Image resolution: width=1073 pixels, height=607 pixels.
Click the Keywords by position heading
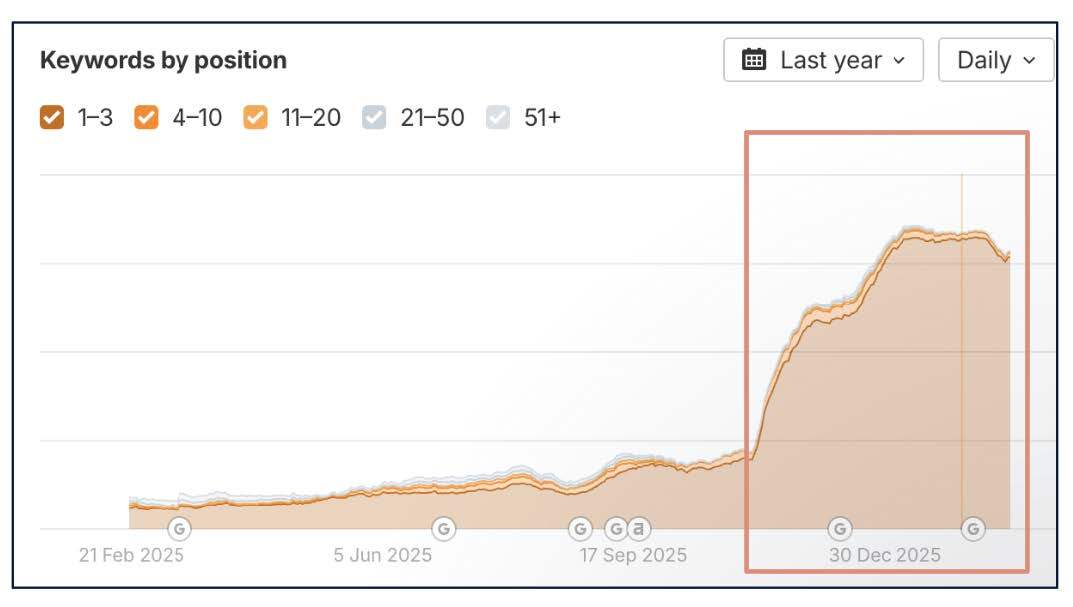coord(163,60)
